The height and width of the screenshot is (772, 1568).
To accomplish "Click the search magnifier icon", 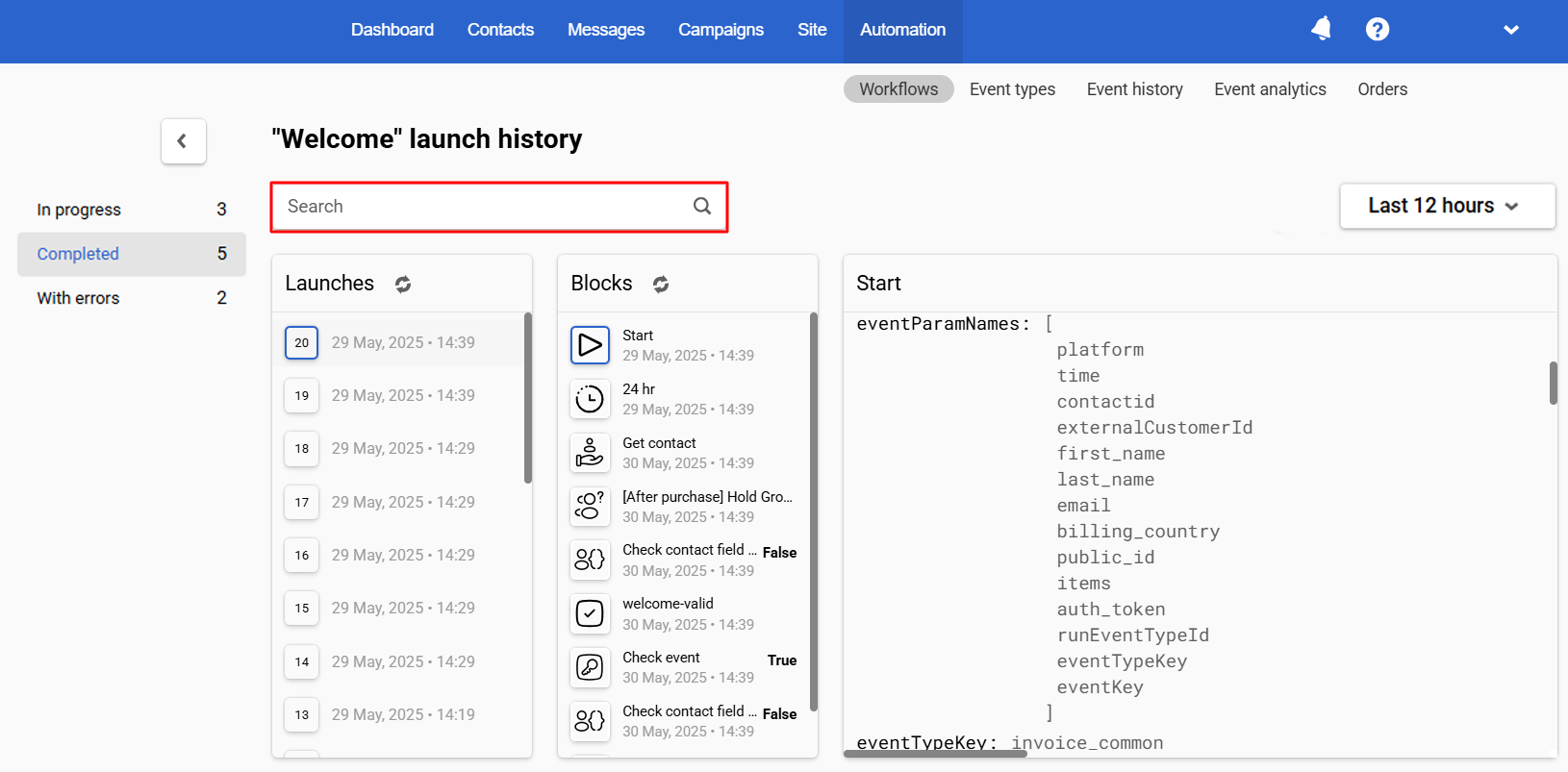I will coord(702,206).
